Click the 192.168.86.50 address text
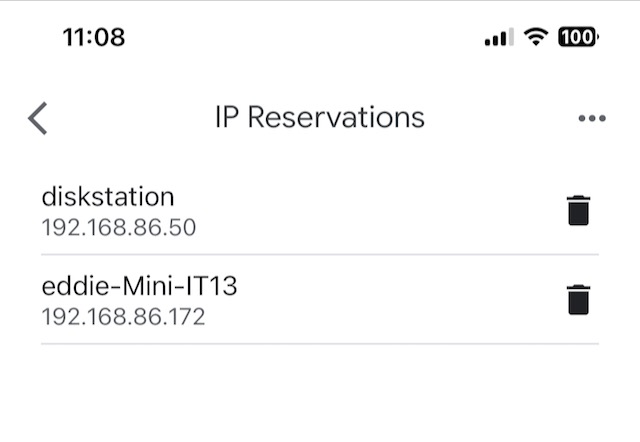The width and height of the screenshot is (640, 442). [118, 227]
